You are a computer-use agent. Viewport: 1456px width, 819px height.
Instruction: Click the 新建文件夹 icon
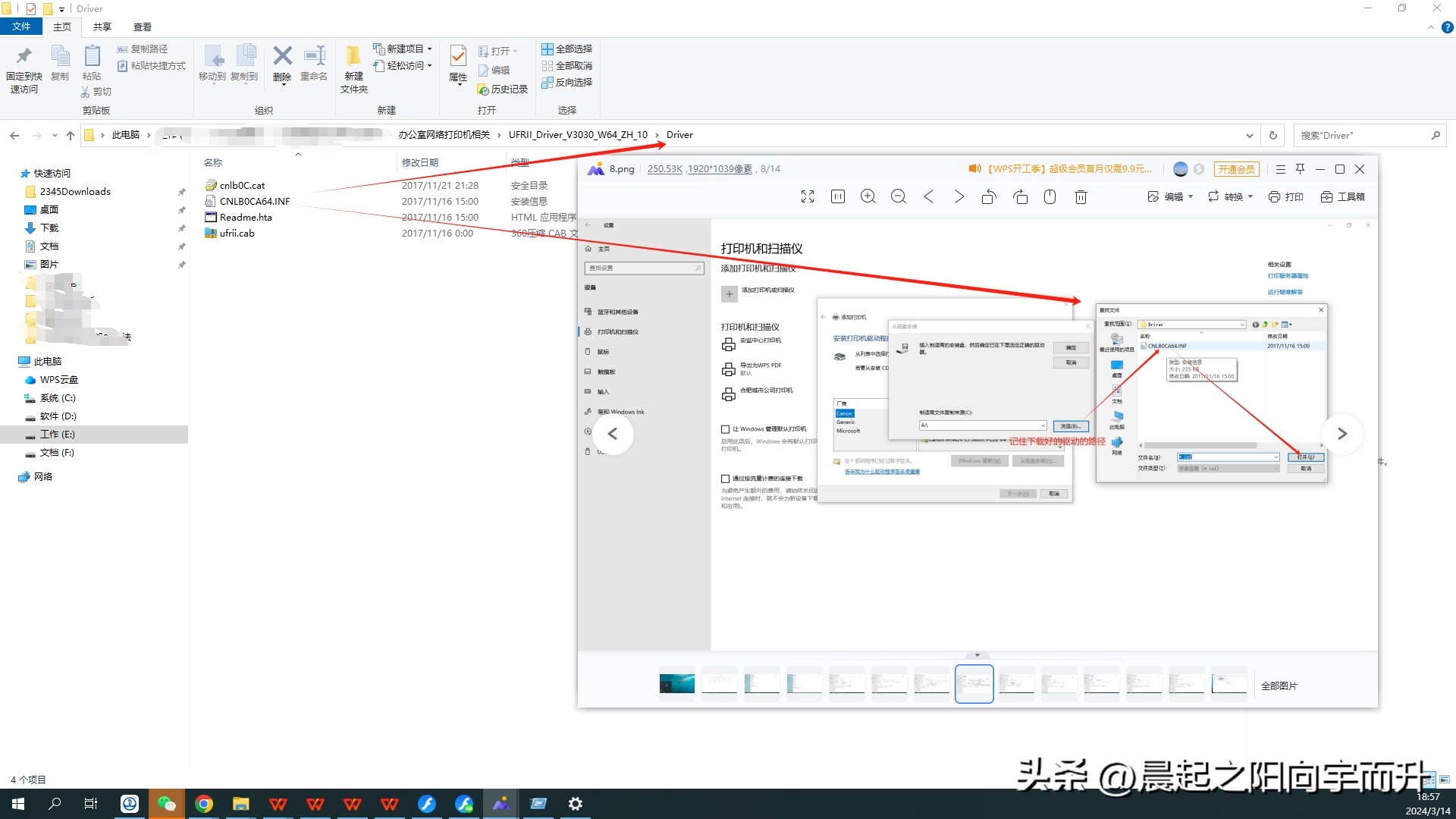353,55
